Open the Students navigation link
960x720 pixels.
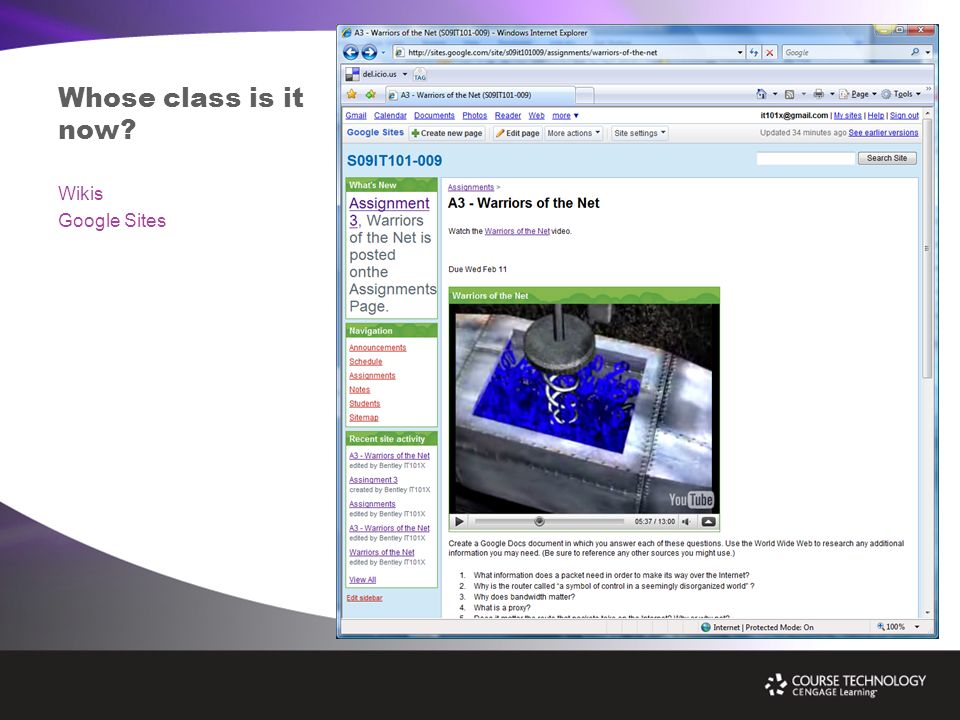point(364,404)
